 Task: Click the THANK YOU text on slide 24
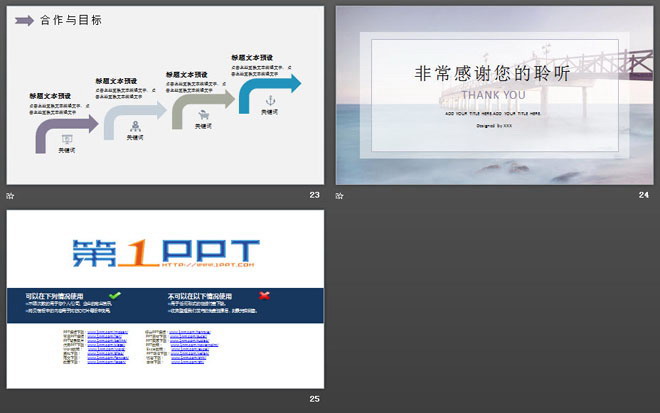(493, 95)
